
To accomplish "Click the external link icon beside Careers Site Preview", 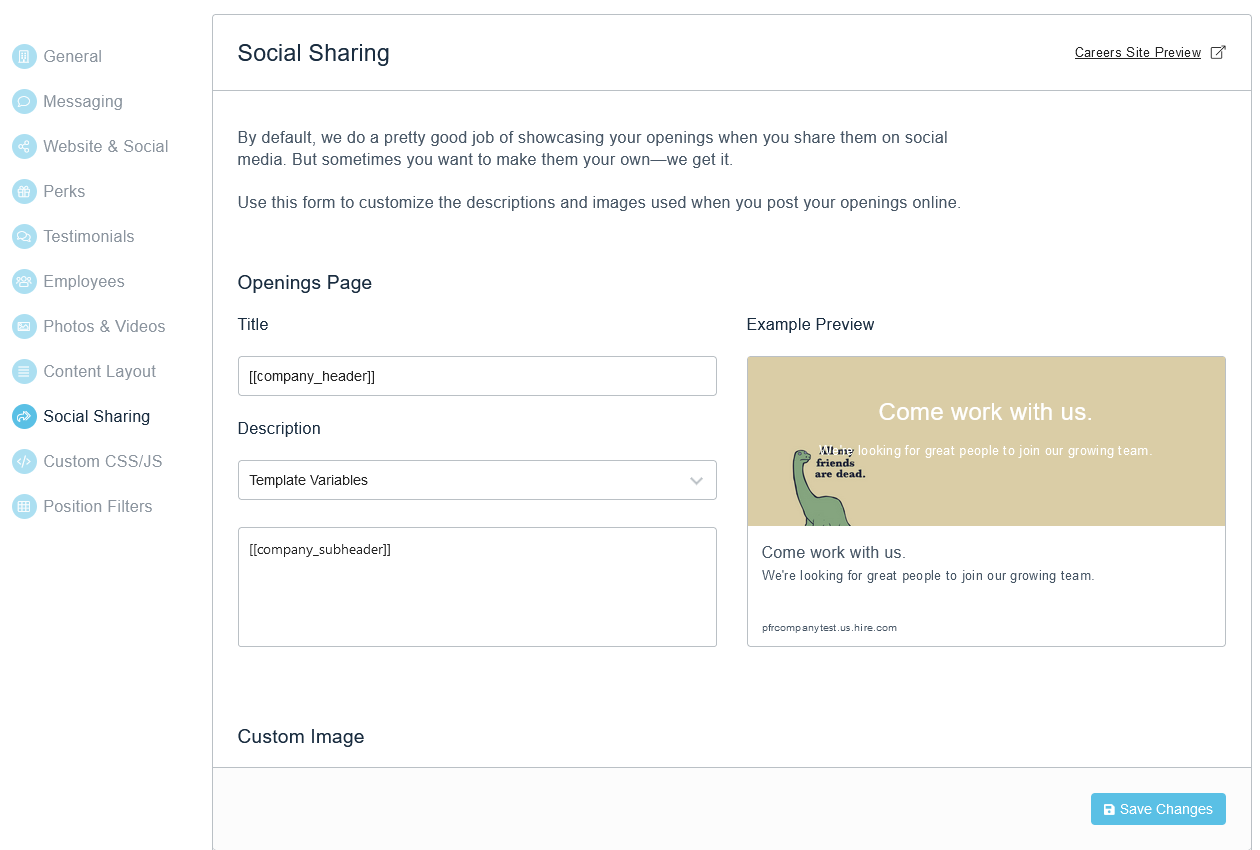I will point(1218,52).
